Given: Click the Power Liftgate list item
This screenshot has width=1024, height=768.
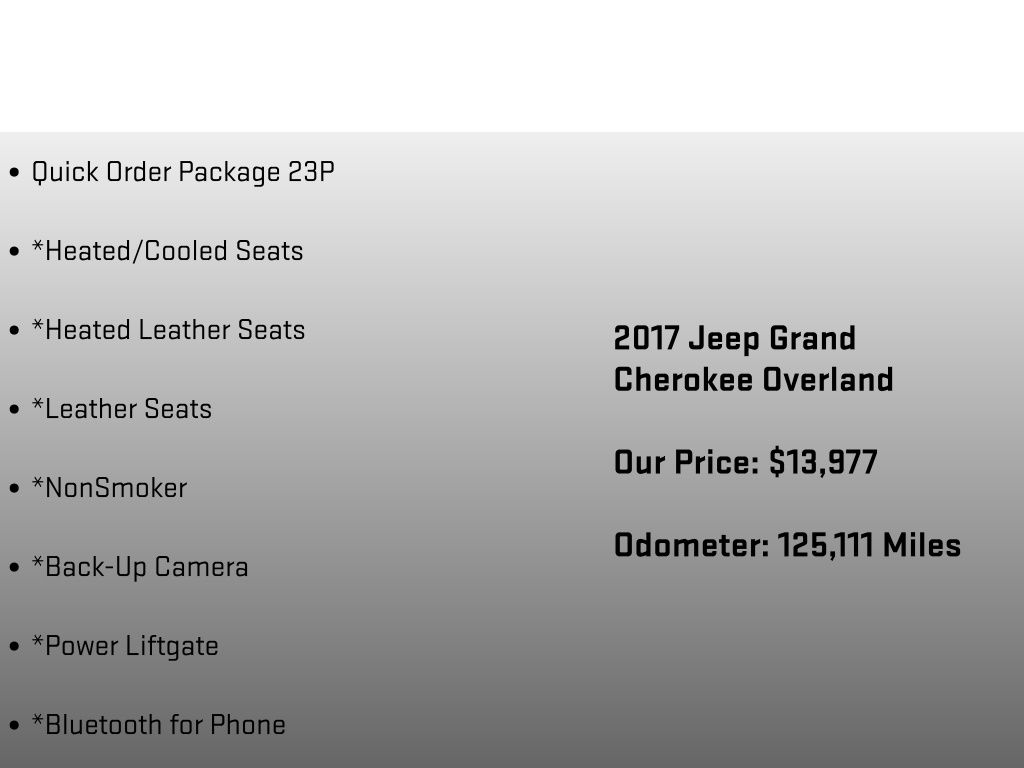Looking at the screenshot, I should (x=125, y=646).
